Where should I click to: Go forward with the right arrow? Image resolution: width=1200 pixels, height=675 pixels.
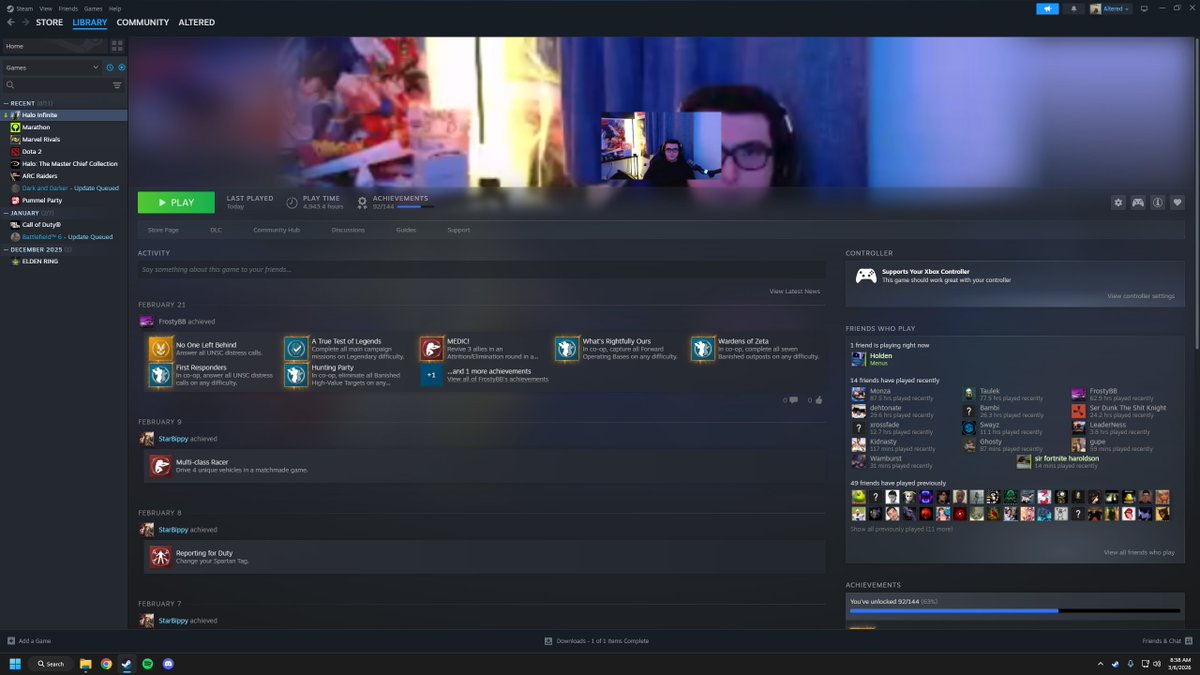coord(25,22)
